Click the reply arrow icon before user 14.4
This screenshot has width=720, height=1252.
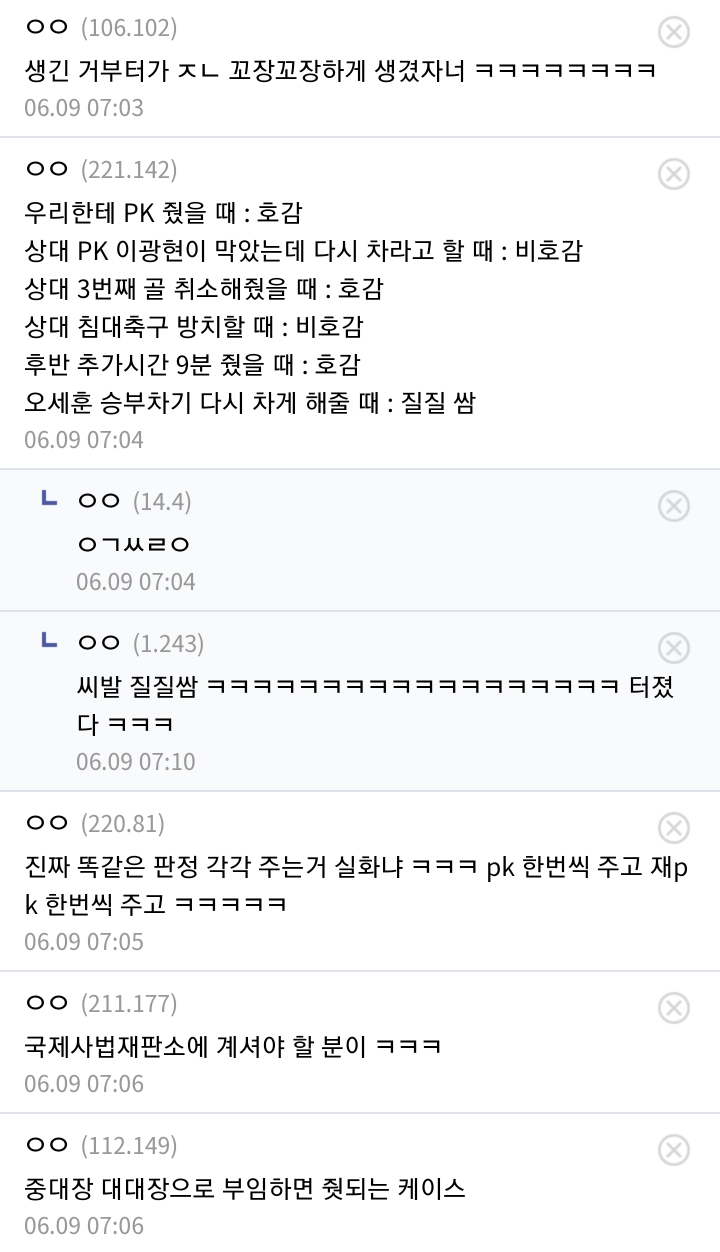coord(48,499)
